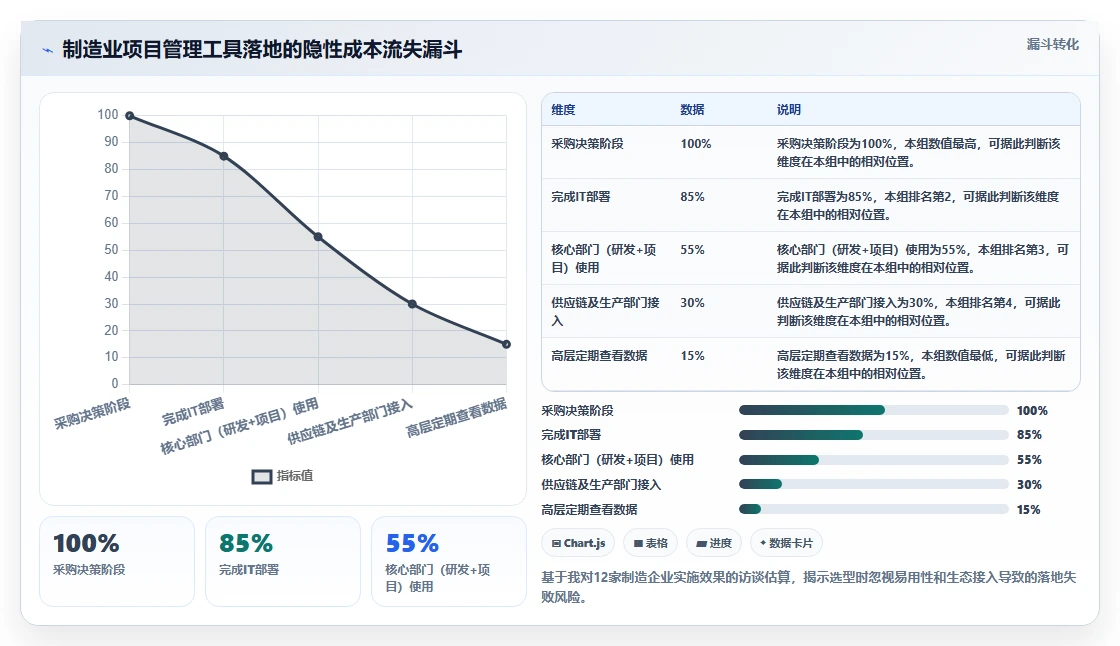Click the 供应链及生产部门接入 x-axis label
The width and height of the screenshot is (1120, 646).
tap(350, 422)
